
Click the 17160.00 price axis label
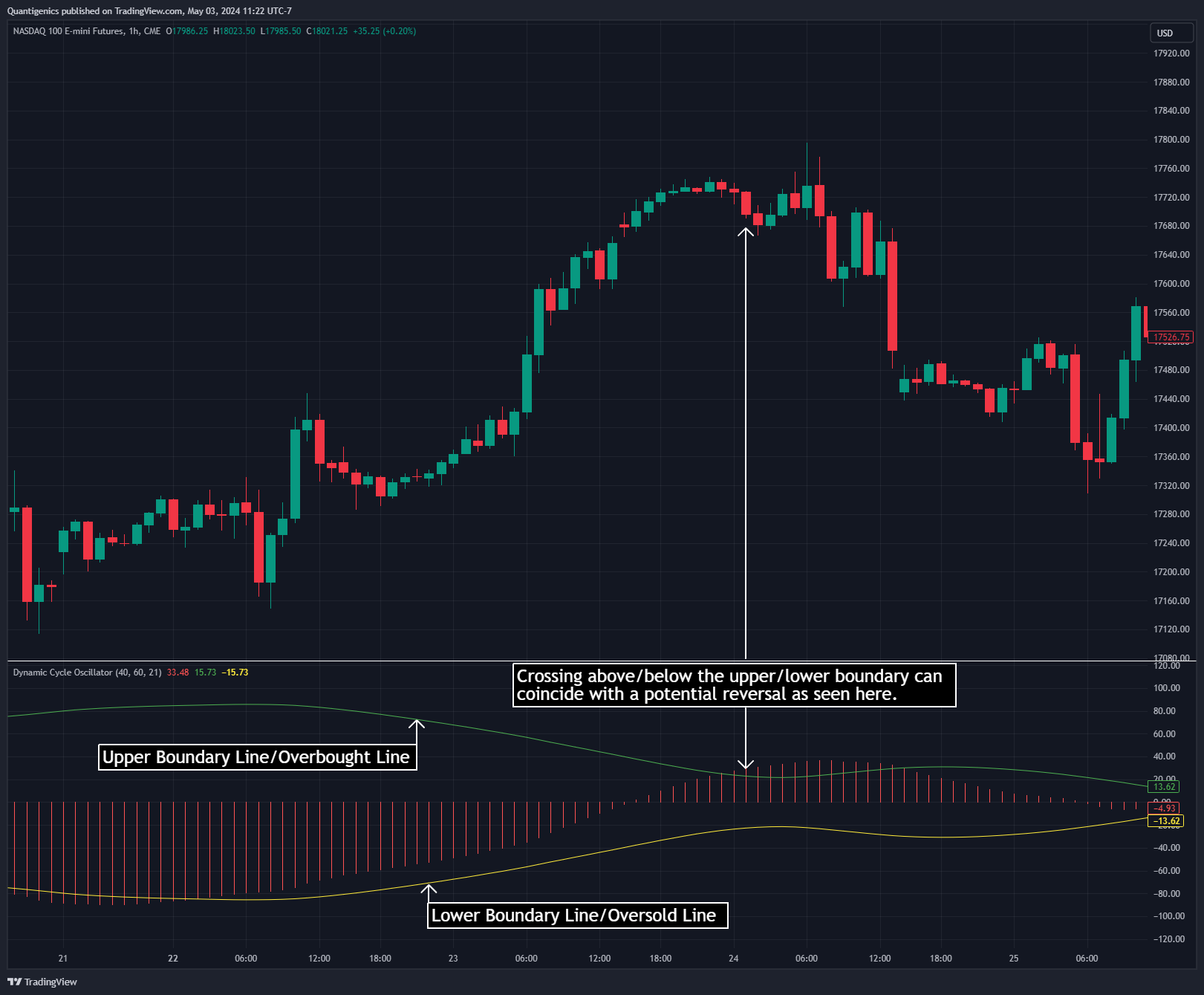tap(1171, 601)
